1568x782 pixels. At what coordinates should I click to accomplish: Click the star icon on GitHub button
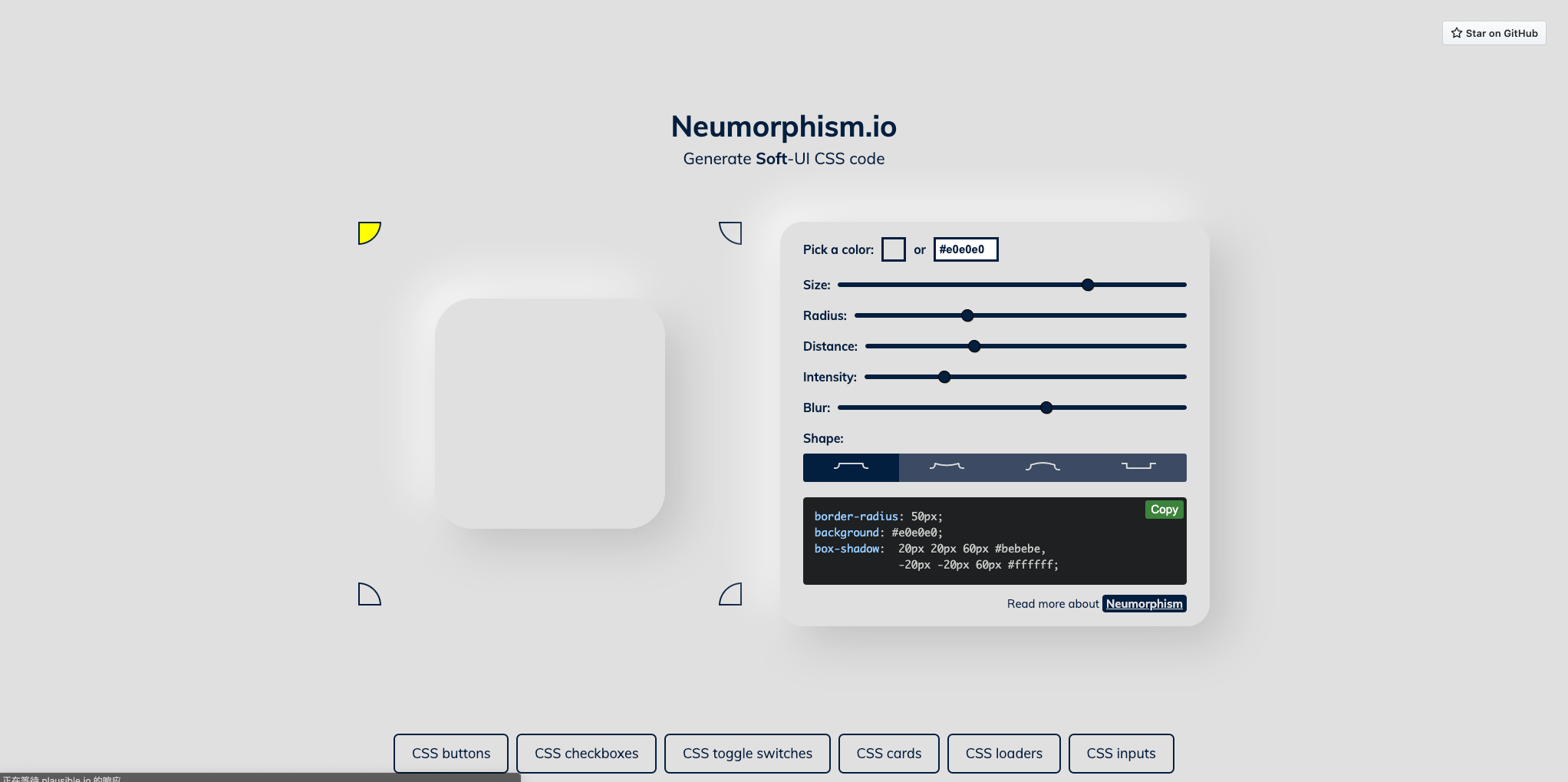[1457, 33]
